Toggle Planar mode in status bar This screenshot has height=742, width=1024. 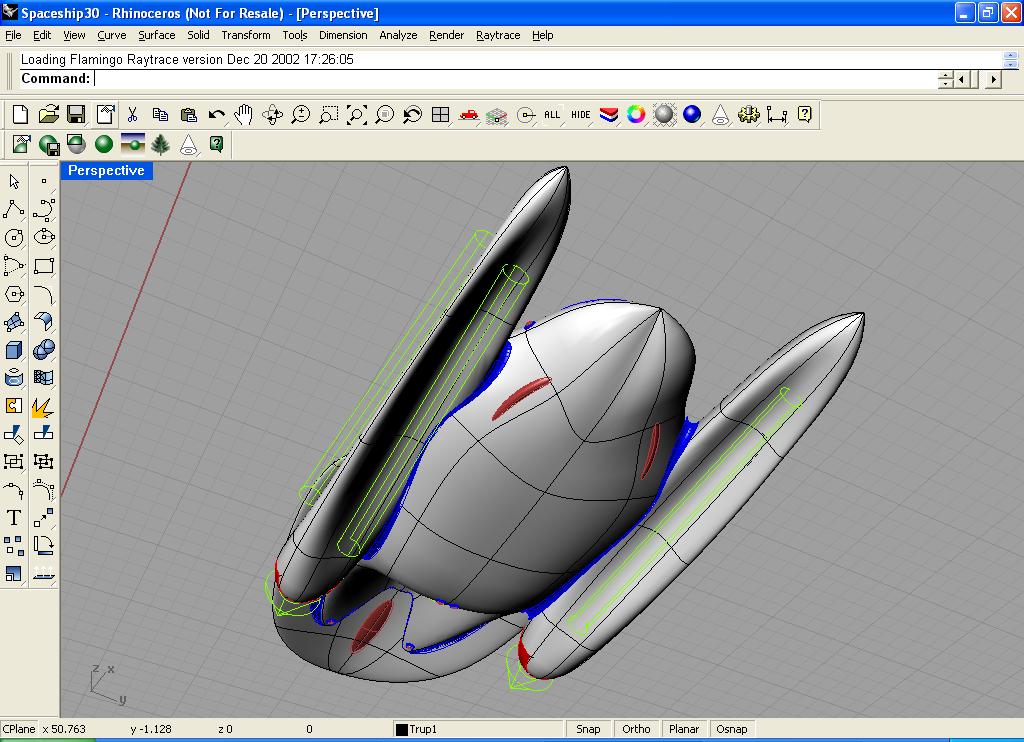pyautogui.click(x=684, y=729)
